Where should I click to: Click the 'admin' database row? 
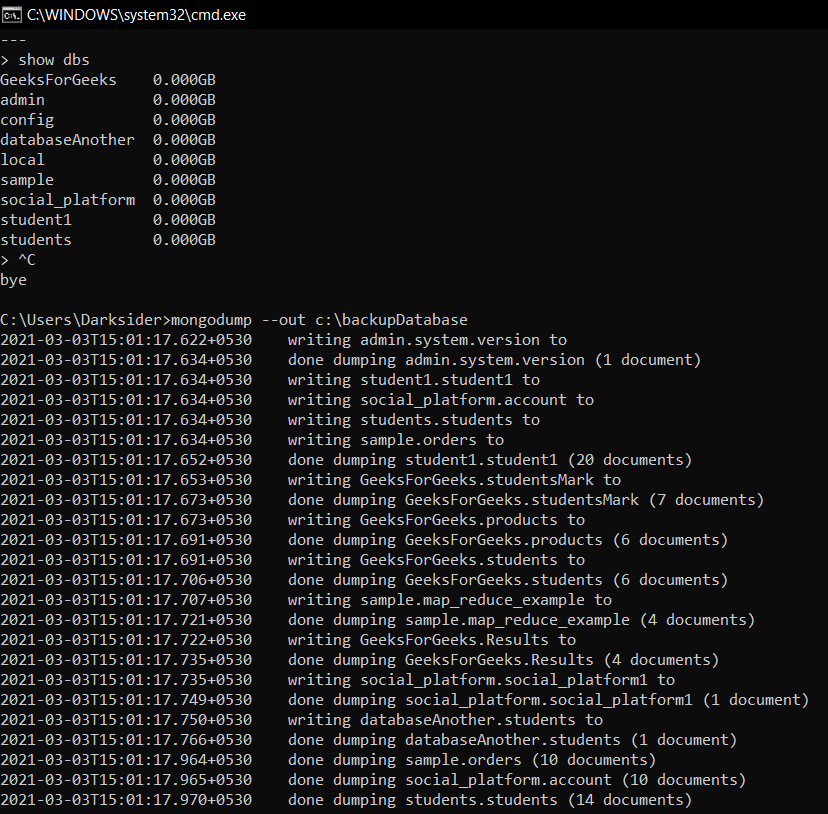click(x=108, y=100)
